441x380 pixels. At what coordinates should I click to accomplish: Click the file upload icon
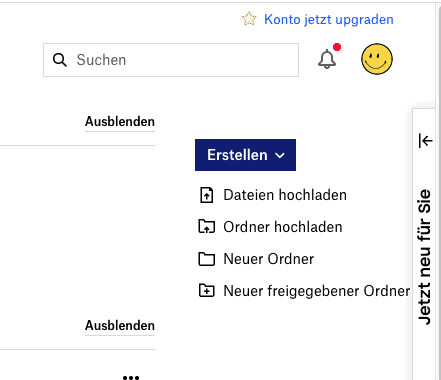click(206, 195)
